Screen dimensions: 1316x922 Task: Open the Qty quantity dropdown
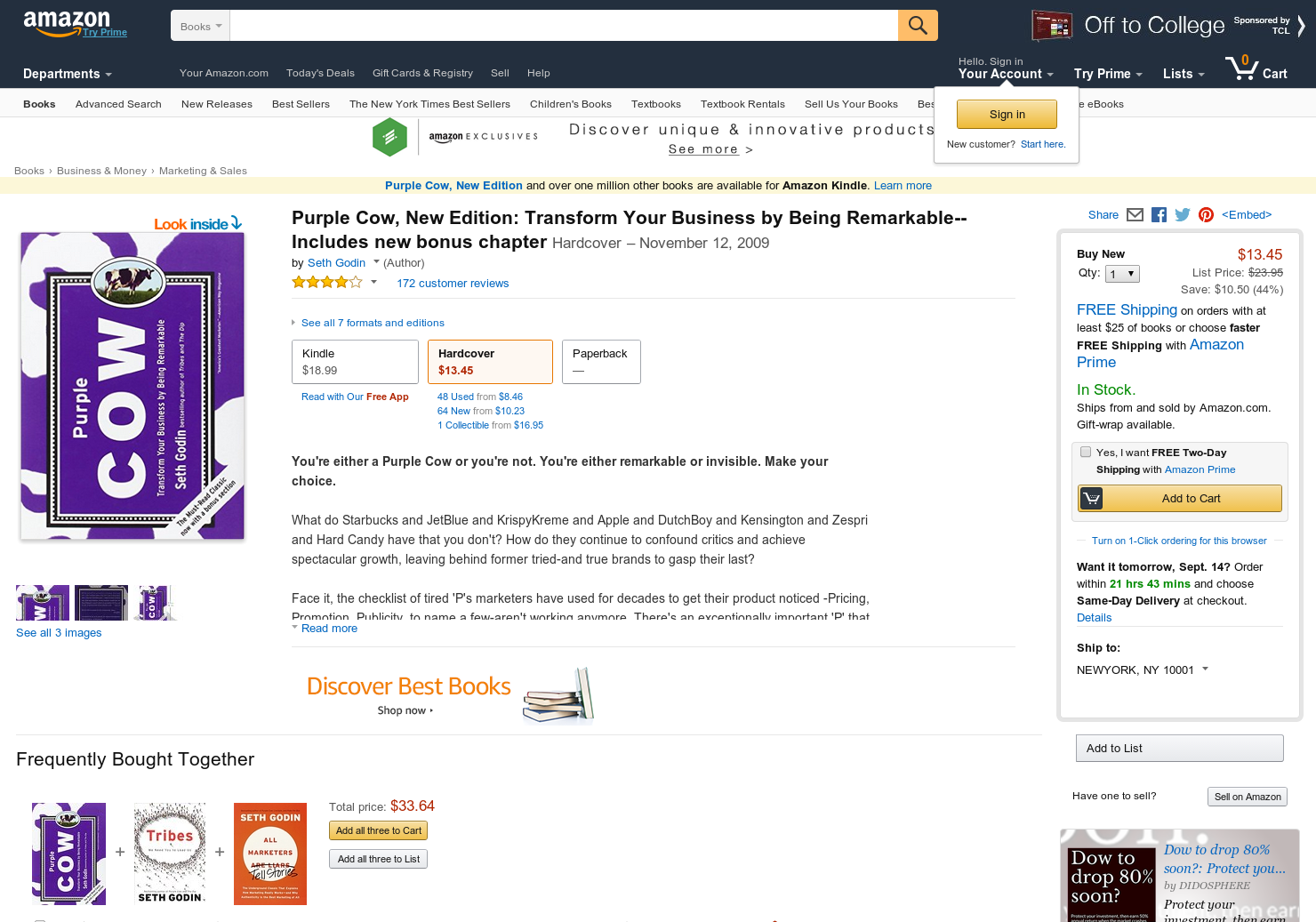coord(1122,274)
